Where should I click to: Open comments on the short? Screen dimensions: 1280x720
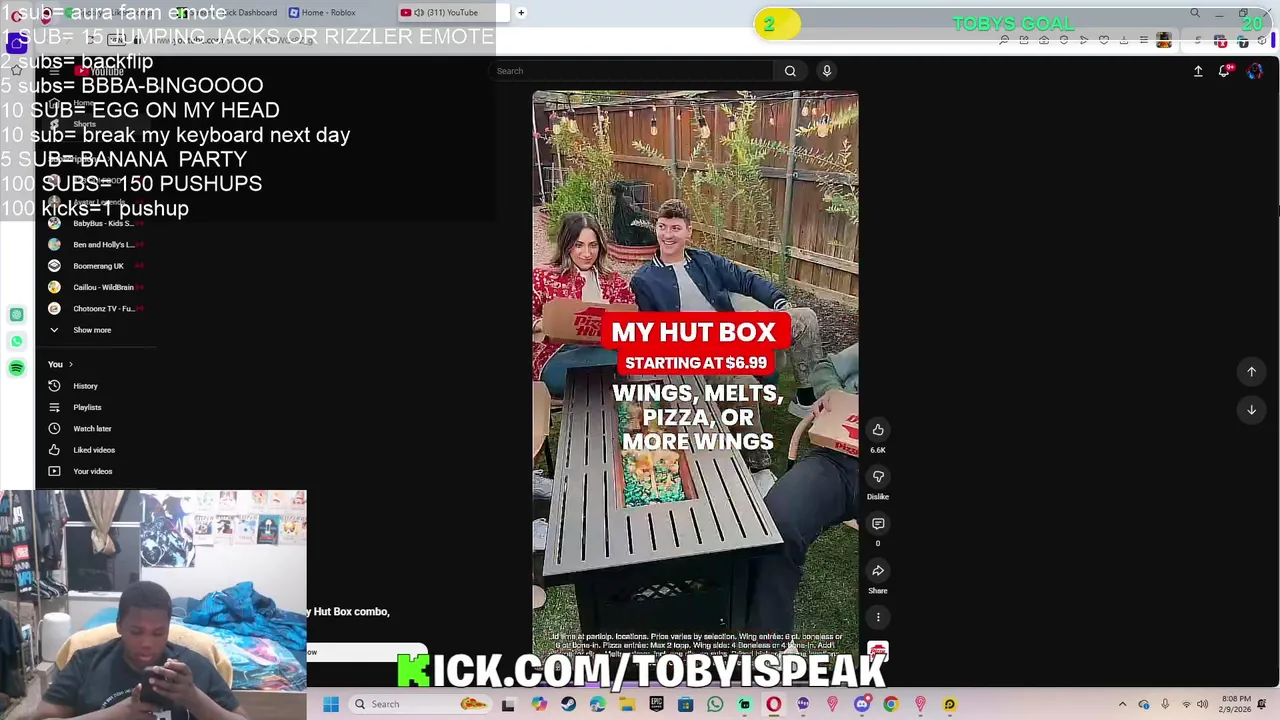(878, 524)
